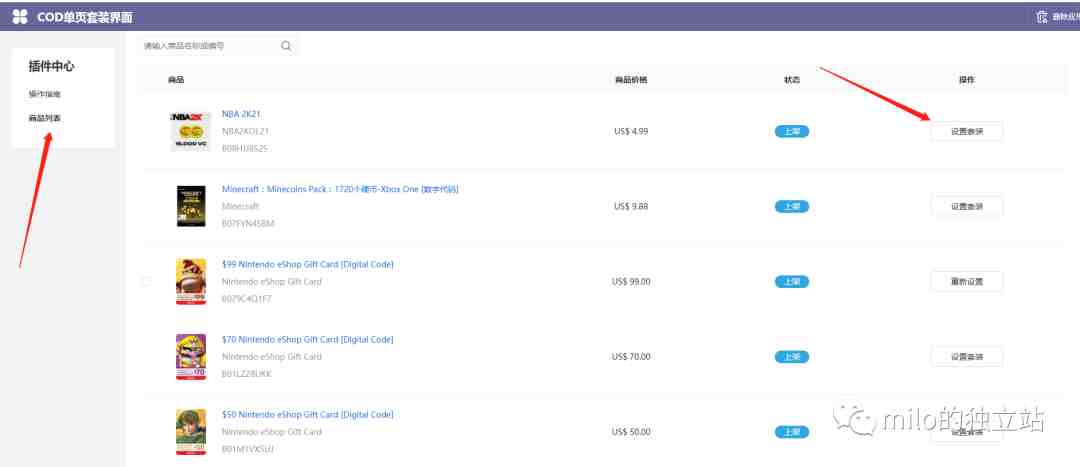Open the 商品列表 sidebar item

45,118
